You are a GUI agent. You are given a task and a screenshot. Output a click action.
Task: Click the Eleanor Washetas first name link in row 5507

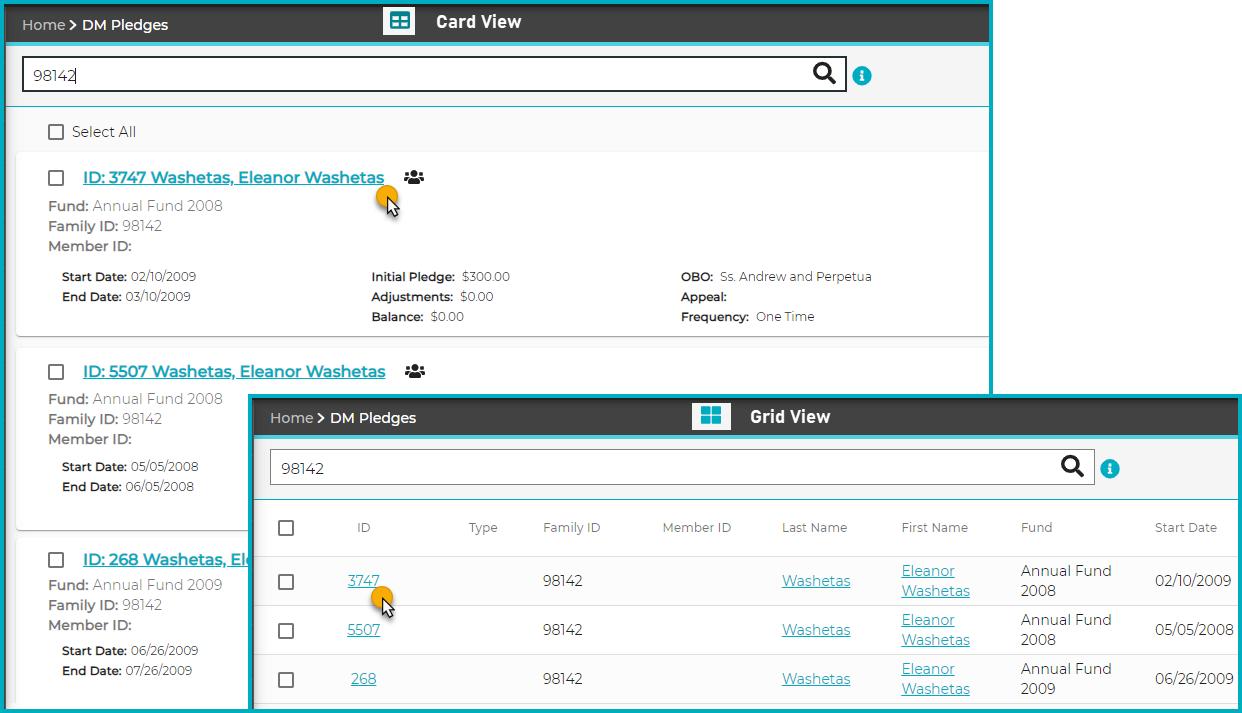click(x=935, y=630)
